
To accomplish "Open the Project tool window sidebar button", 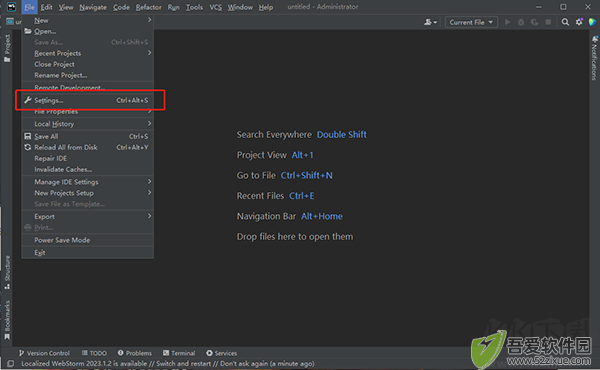I will tap(7, 48).
